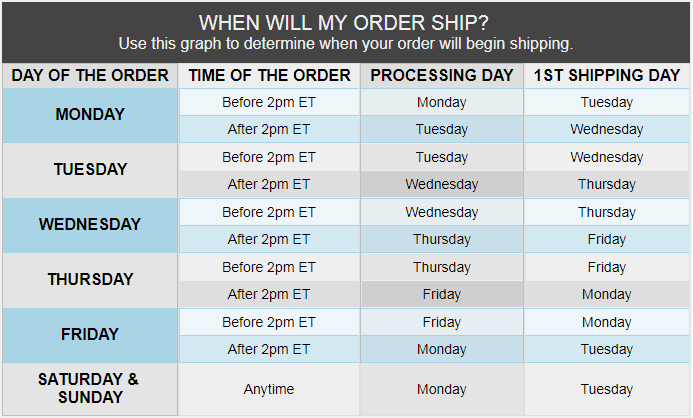The image size is (693, 418).
Task: Select "After 2pm ET" in the Wednesday row
Action: coord(269,239)
